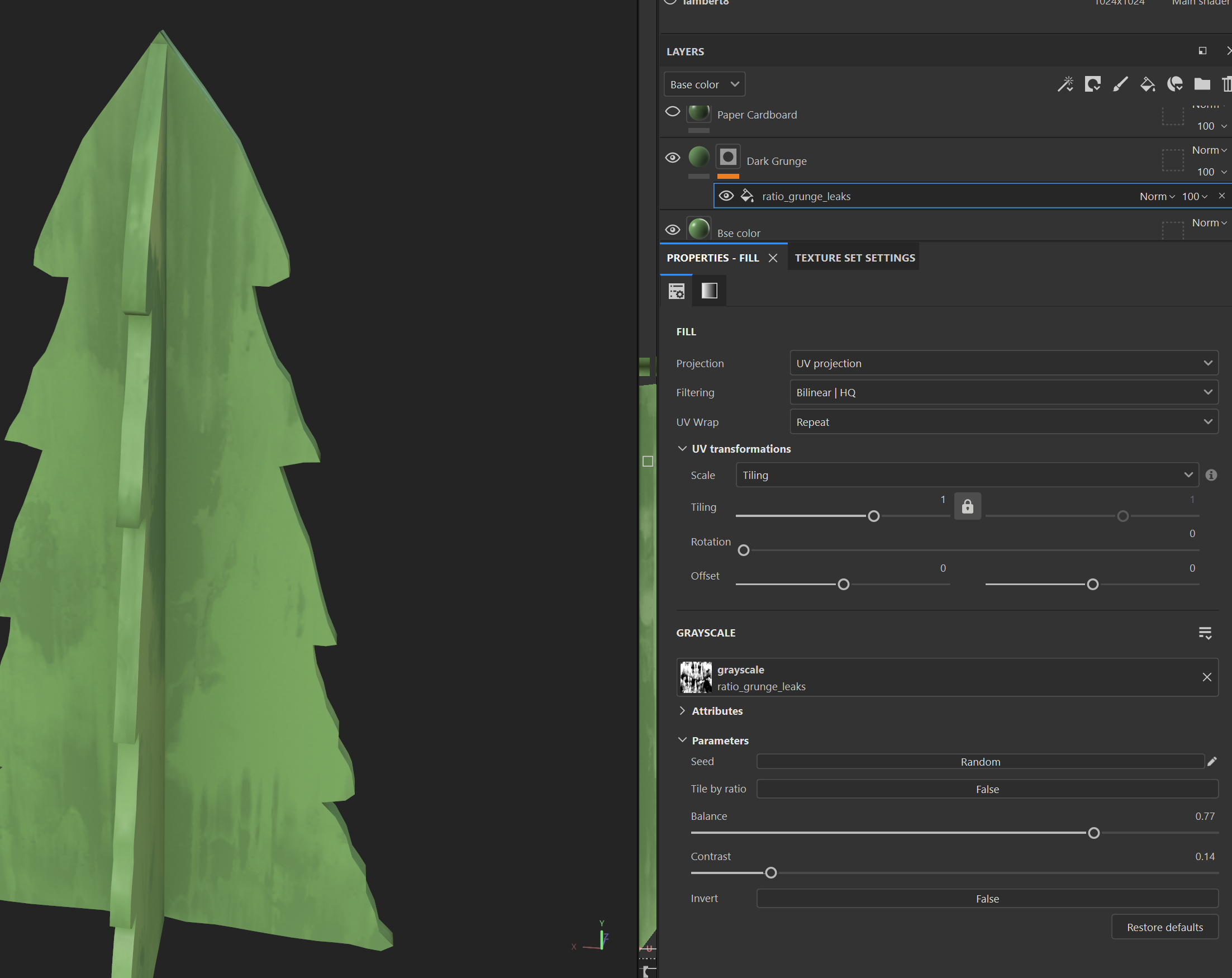
Task: Toggle Tile by ratio False value
Action: (987, 789)
